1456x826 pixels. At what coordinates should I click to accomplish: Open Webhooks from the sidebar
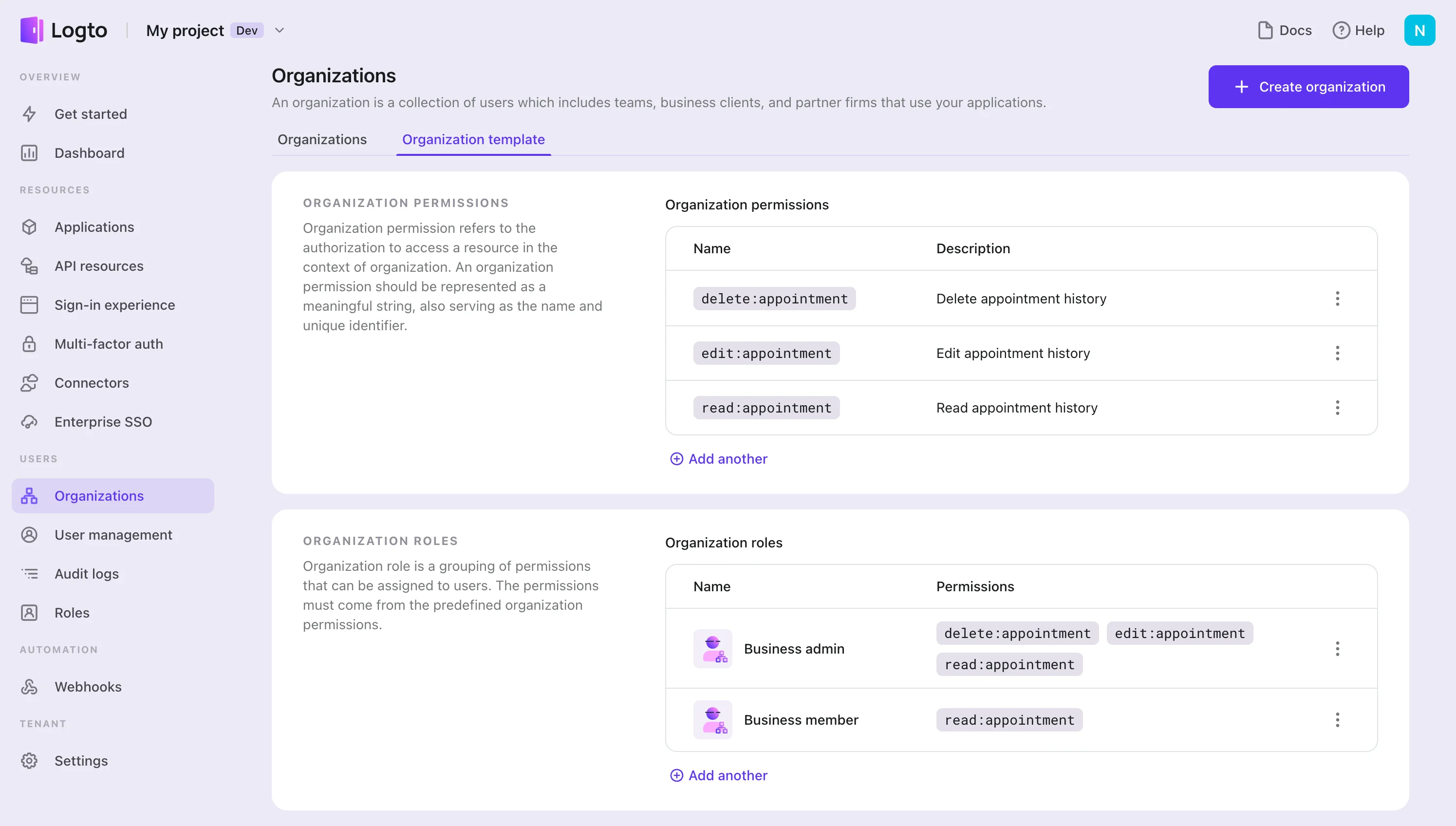[x=87, y=686]
